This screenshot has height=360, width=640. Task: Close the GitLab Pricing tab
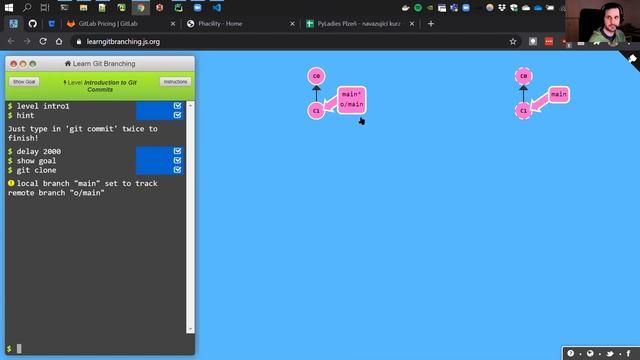pyautogui.click(x=173, y=24)
